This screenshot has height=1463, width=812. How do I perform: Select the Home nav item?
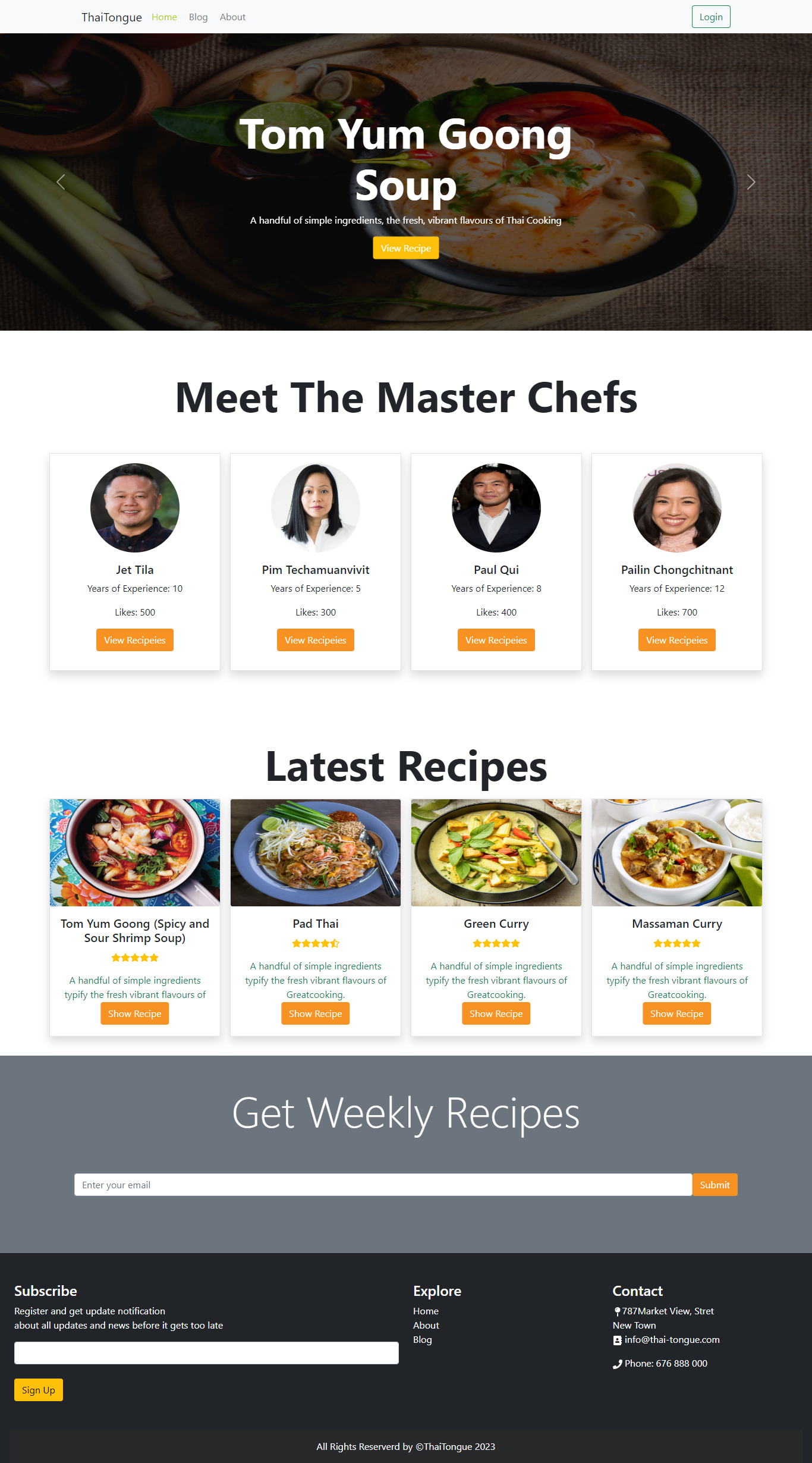(164, 17)
